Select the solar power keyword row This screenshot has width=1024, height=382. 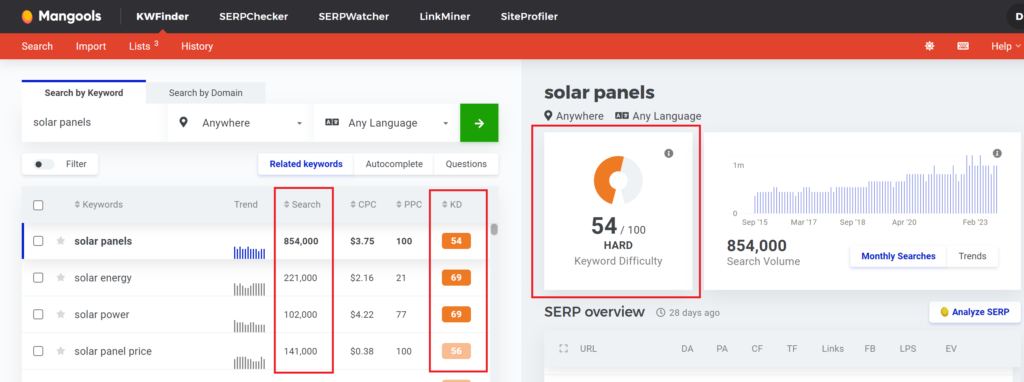255,314
